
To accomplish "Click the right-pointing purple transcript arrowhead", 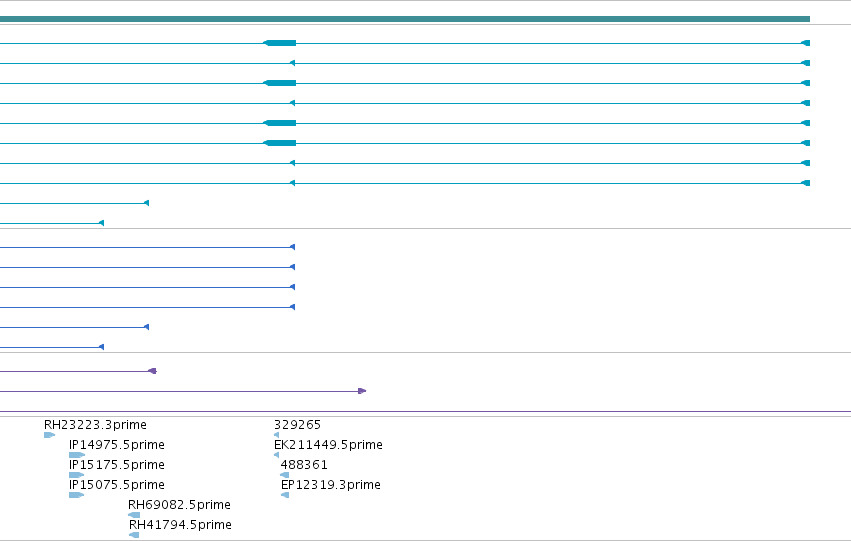I will coord(363,391).
